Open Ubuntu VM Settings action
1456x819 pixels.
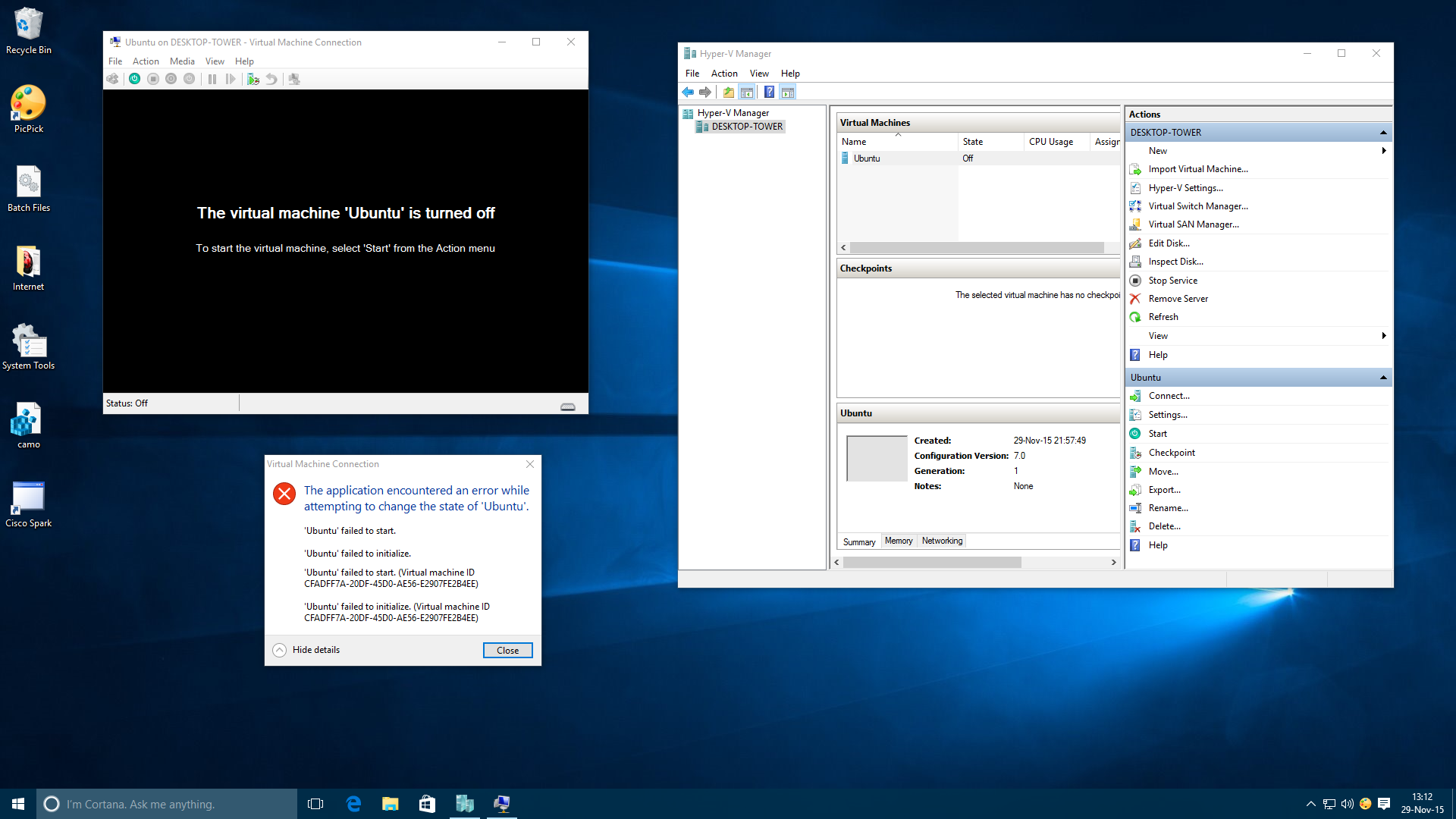pyautogui.click(x=1167, y=415)
